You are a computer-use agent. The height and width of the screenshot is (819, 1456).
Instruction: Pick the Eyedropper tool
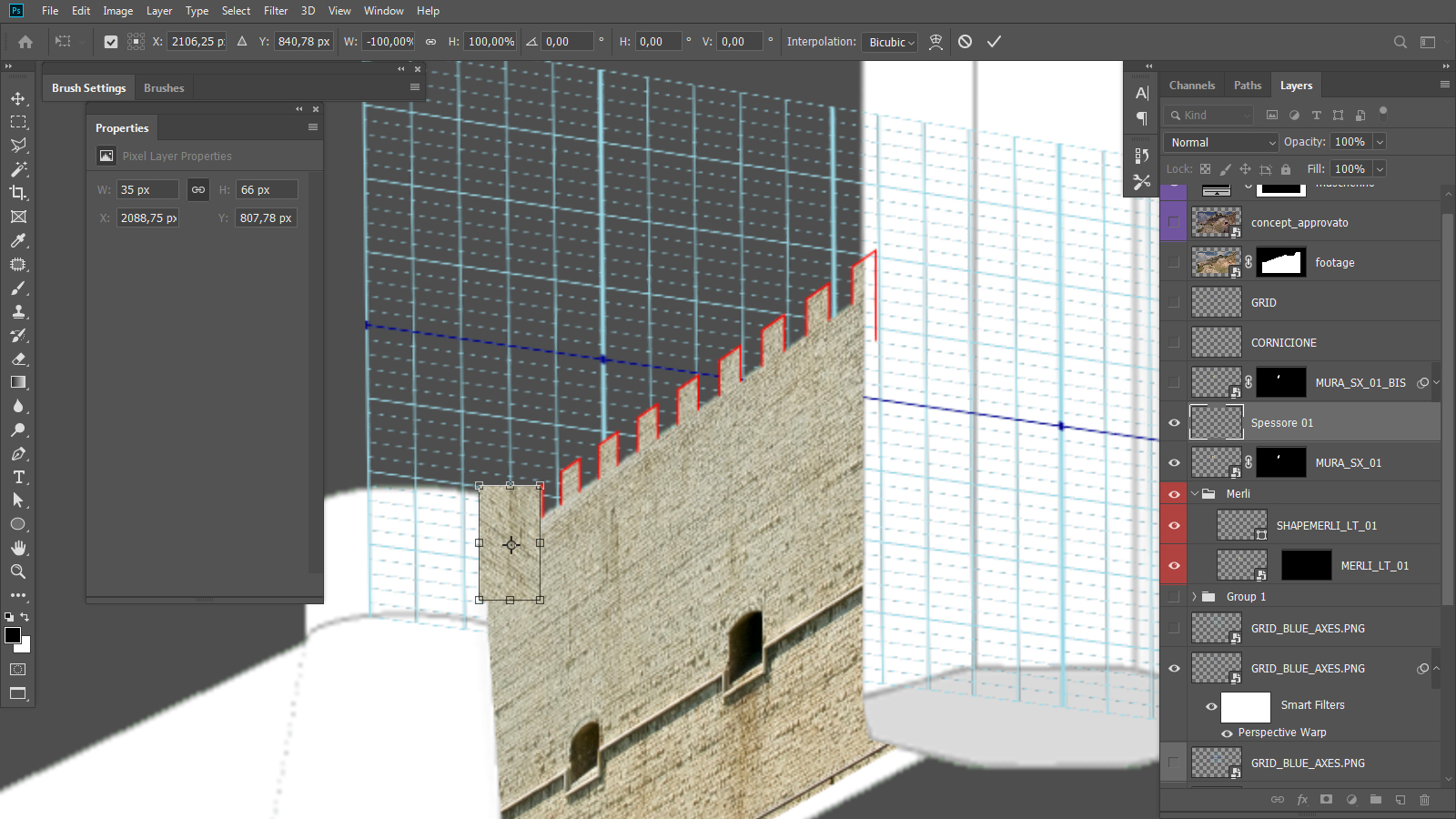18,241
